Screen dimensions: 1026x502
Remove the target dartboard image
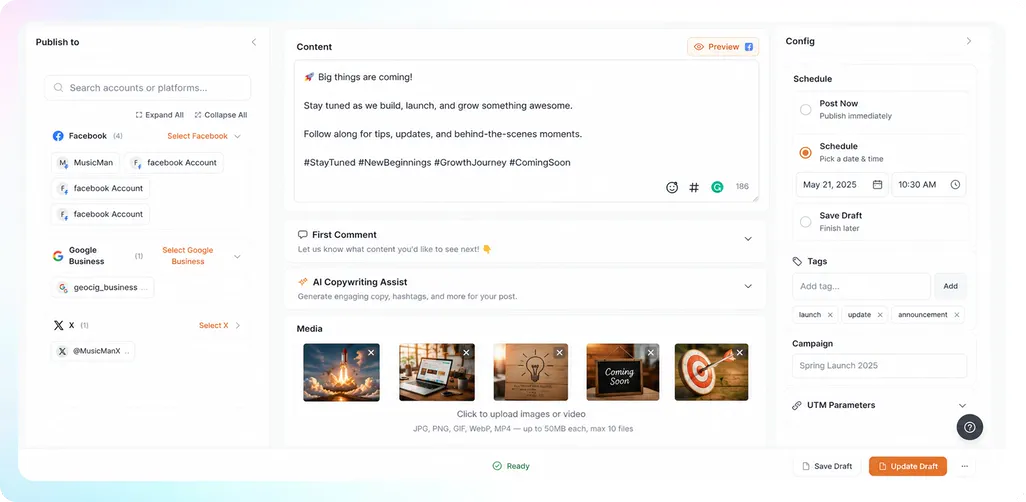pos(739,353)
